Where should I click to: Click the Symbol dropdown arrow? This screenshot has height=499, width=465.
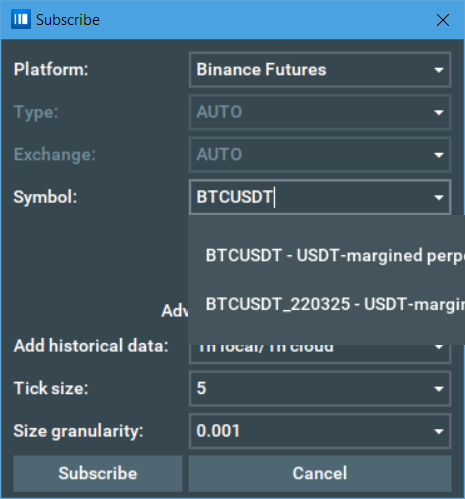439,197
